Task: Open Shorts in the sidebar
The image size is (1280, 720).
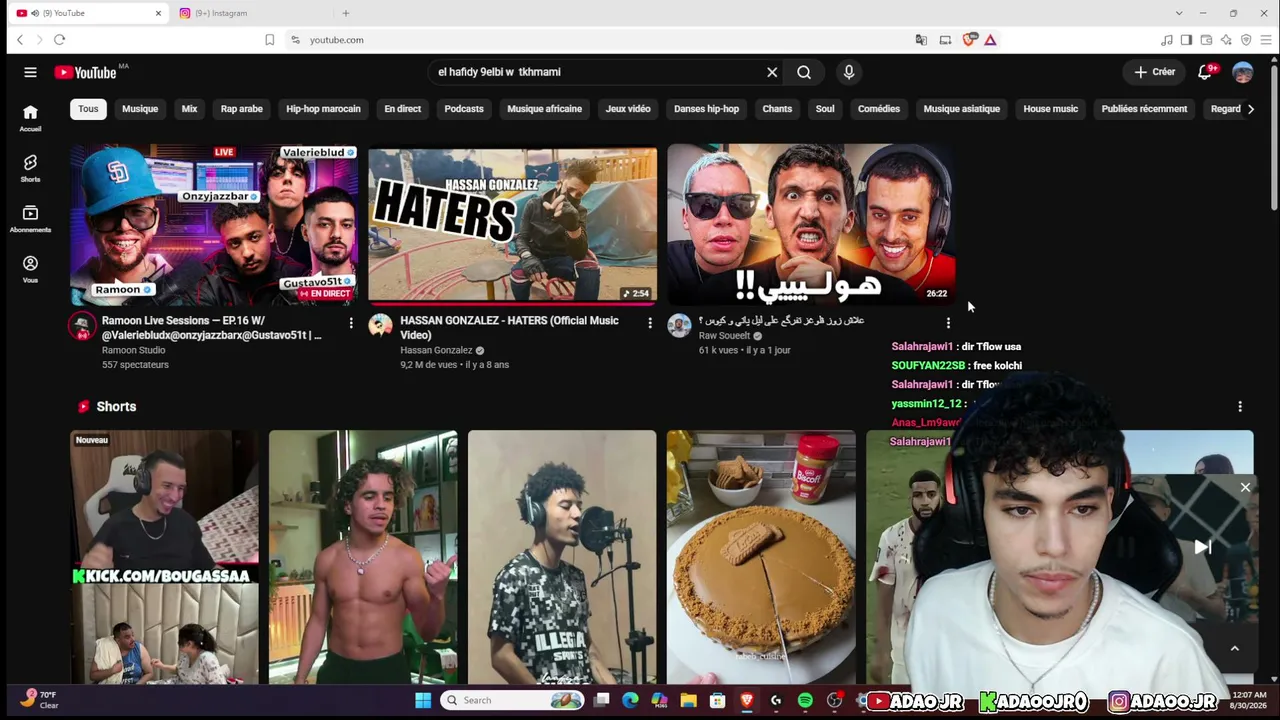Action: pos(30,168)
